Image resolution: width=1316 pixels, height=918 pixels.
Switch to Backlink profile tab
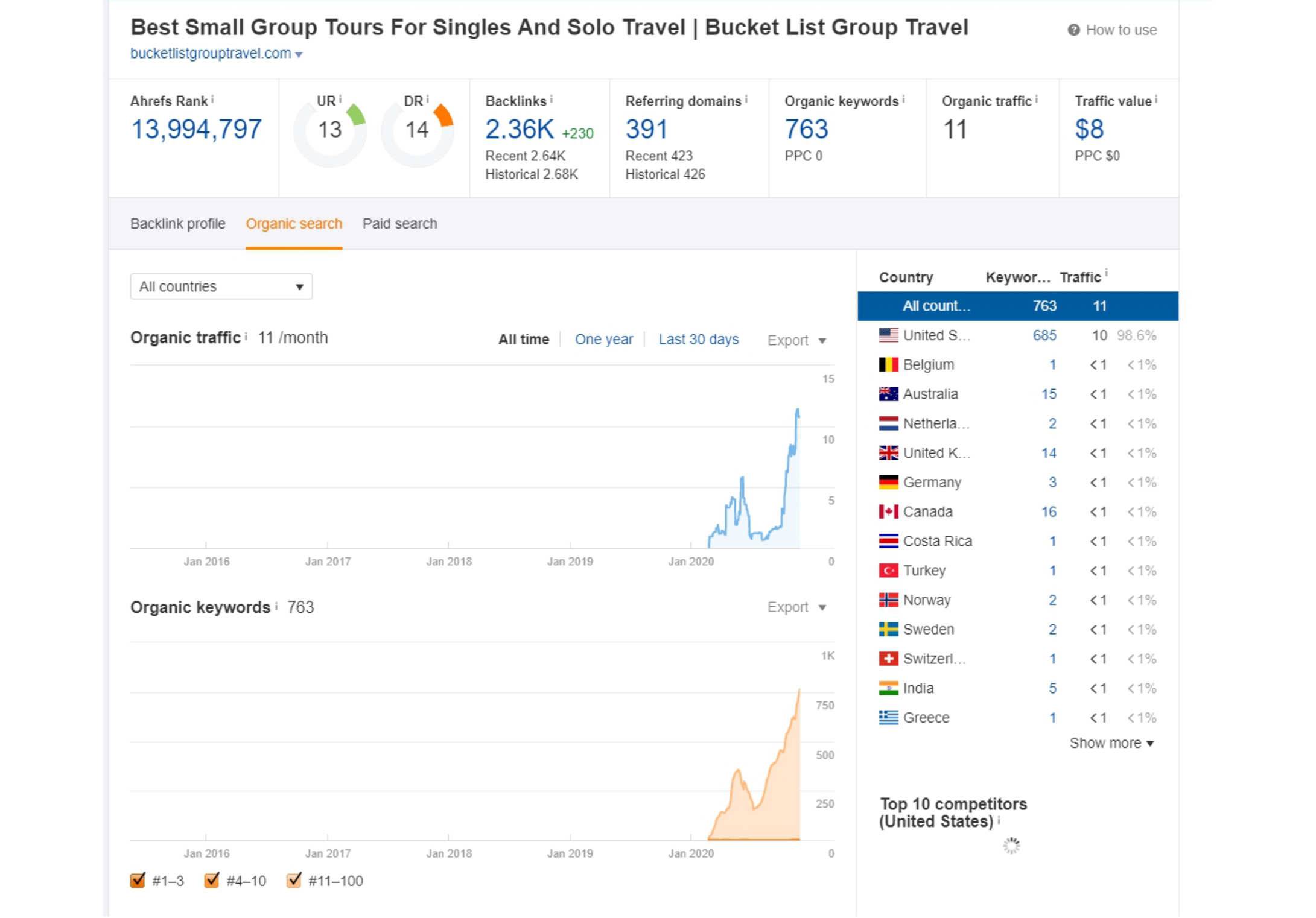pos(178,224)
